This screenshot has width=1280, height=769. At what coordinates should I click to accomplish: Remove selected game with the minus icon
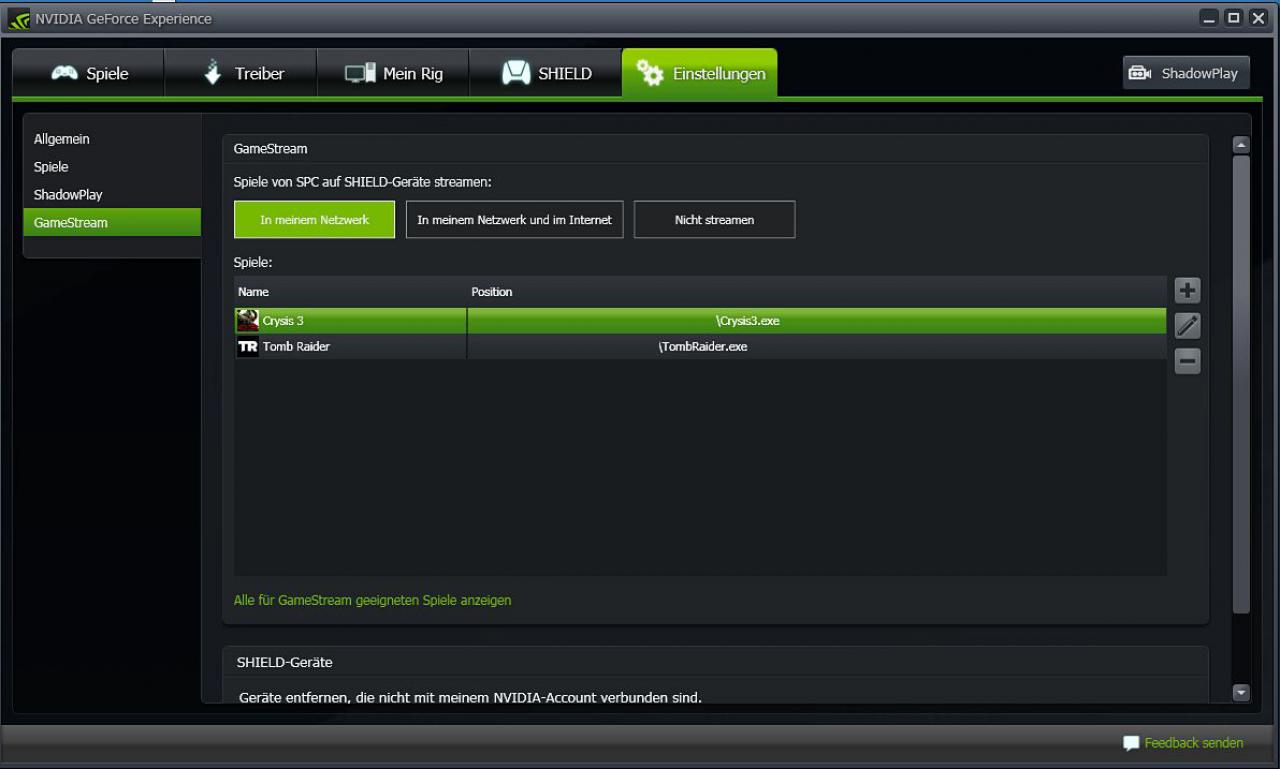click(x=1187, y=361)
